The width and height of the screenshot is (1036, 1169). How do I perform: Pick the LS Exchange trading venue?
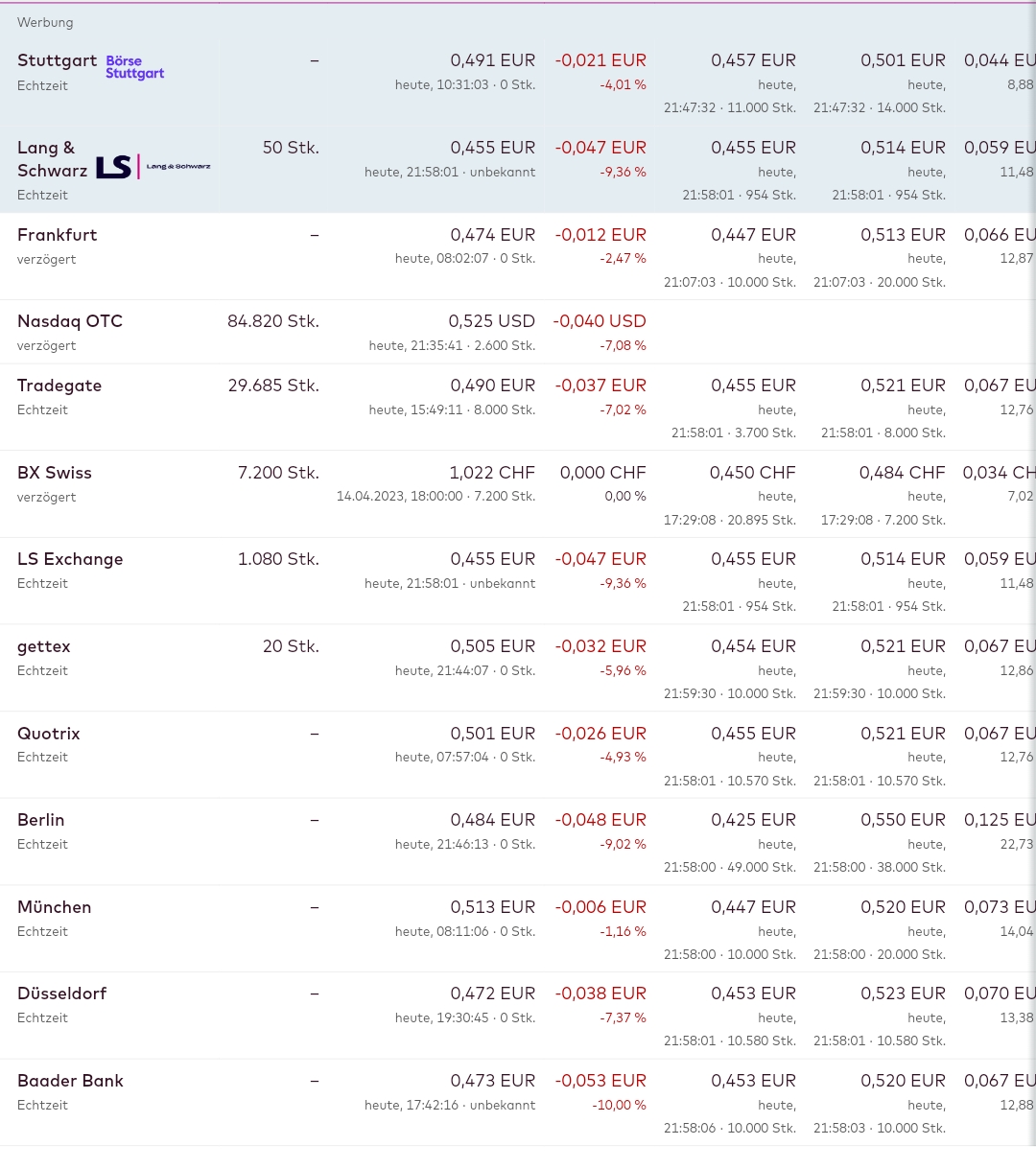70,559
